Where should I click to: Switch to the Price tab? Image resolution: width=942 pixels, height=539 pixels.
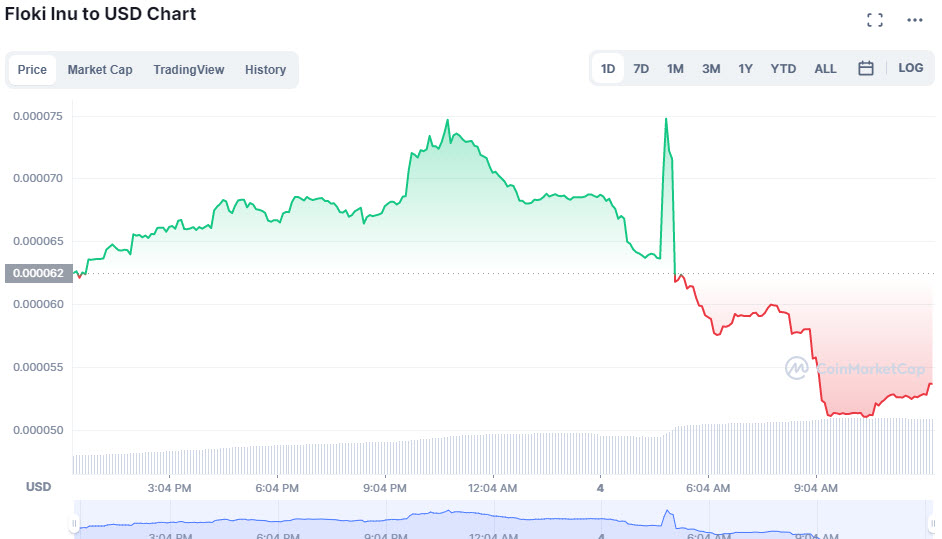pos(32,70)
